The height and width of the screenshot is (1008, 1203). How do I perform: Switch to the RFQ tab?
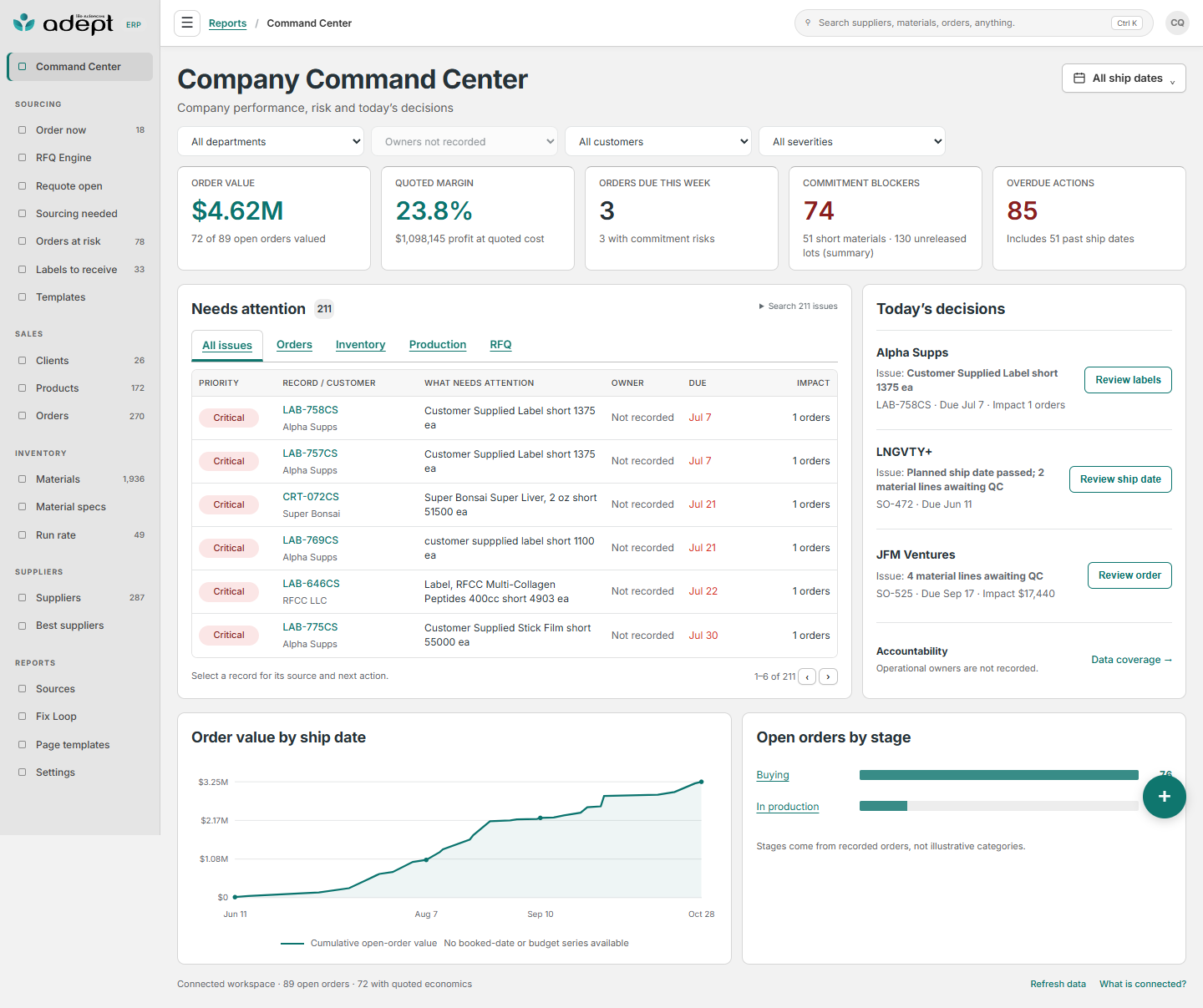click(x=500, y=345)
